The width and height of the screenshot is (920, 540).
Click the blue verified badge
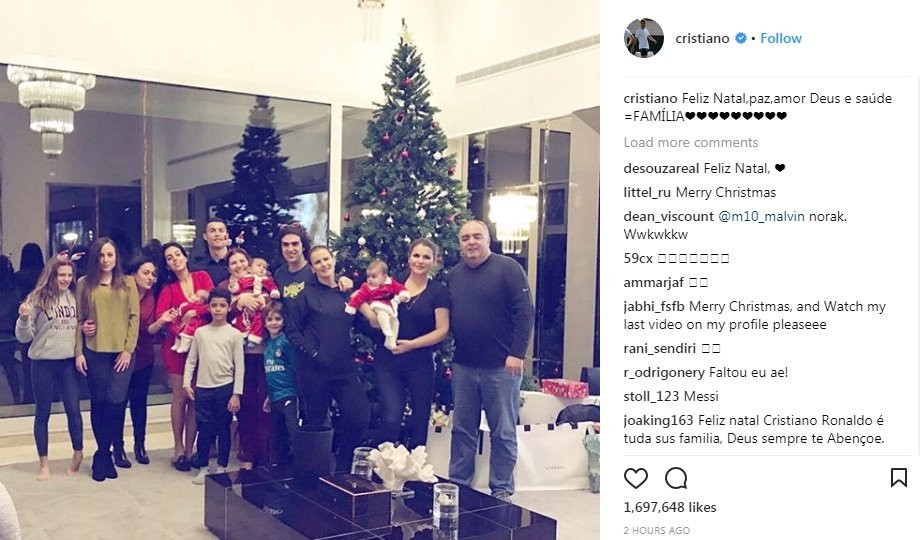[x=740, y=38]
